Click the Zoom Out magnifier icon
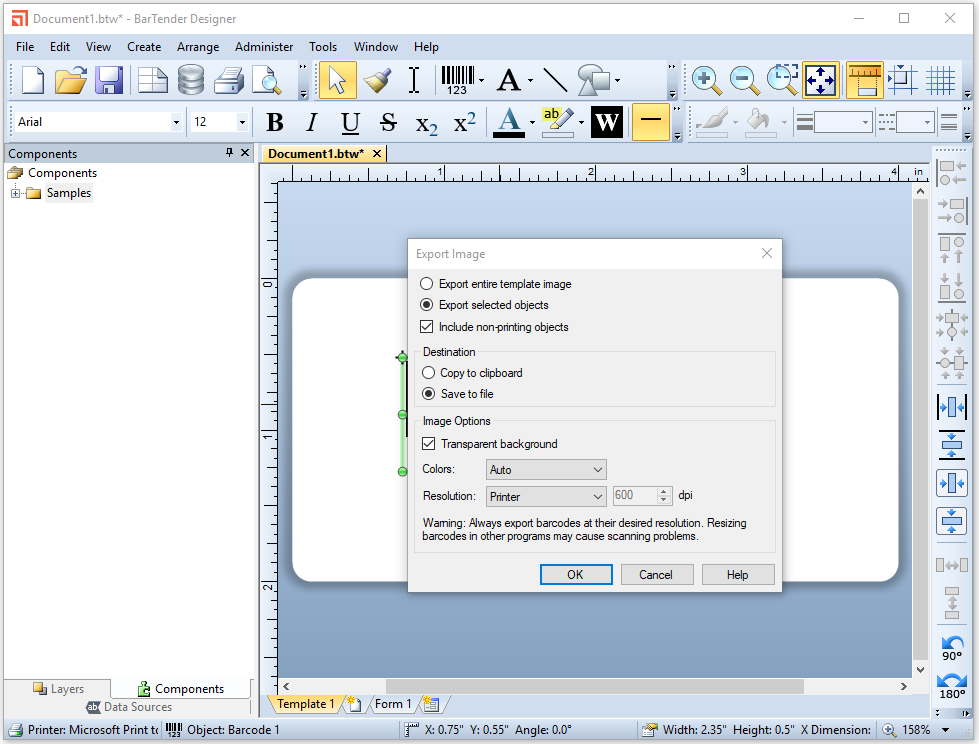This screenshot has height=744, width=979. tap(744, 80)
